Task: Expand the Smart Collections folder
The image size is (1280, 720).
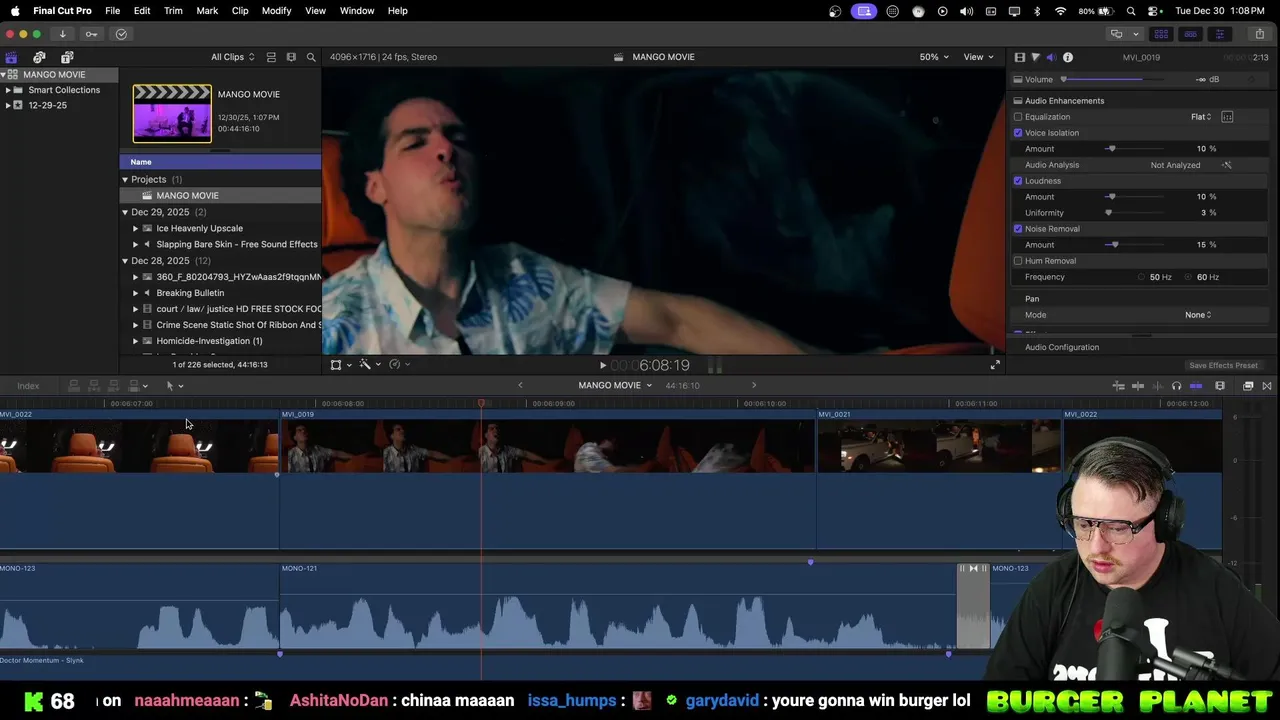Action: click(x=8, y=90)
